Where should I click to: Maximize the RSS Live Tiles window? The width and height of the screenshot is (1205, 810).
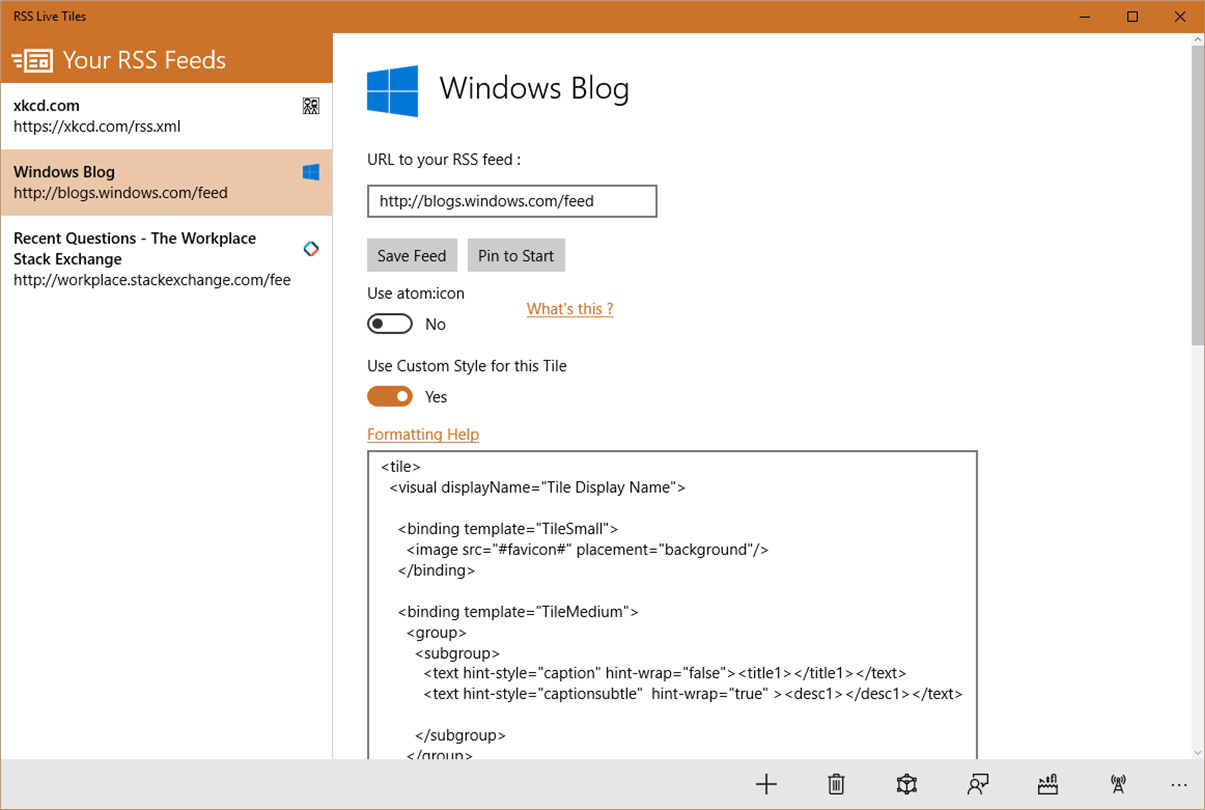pos(1133,16)
